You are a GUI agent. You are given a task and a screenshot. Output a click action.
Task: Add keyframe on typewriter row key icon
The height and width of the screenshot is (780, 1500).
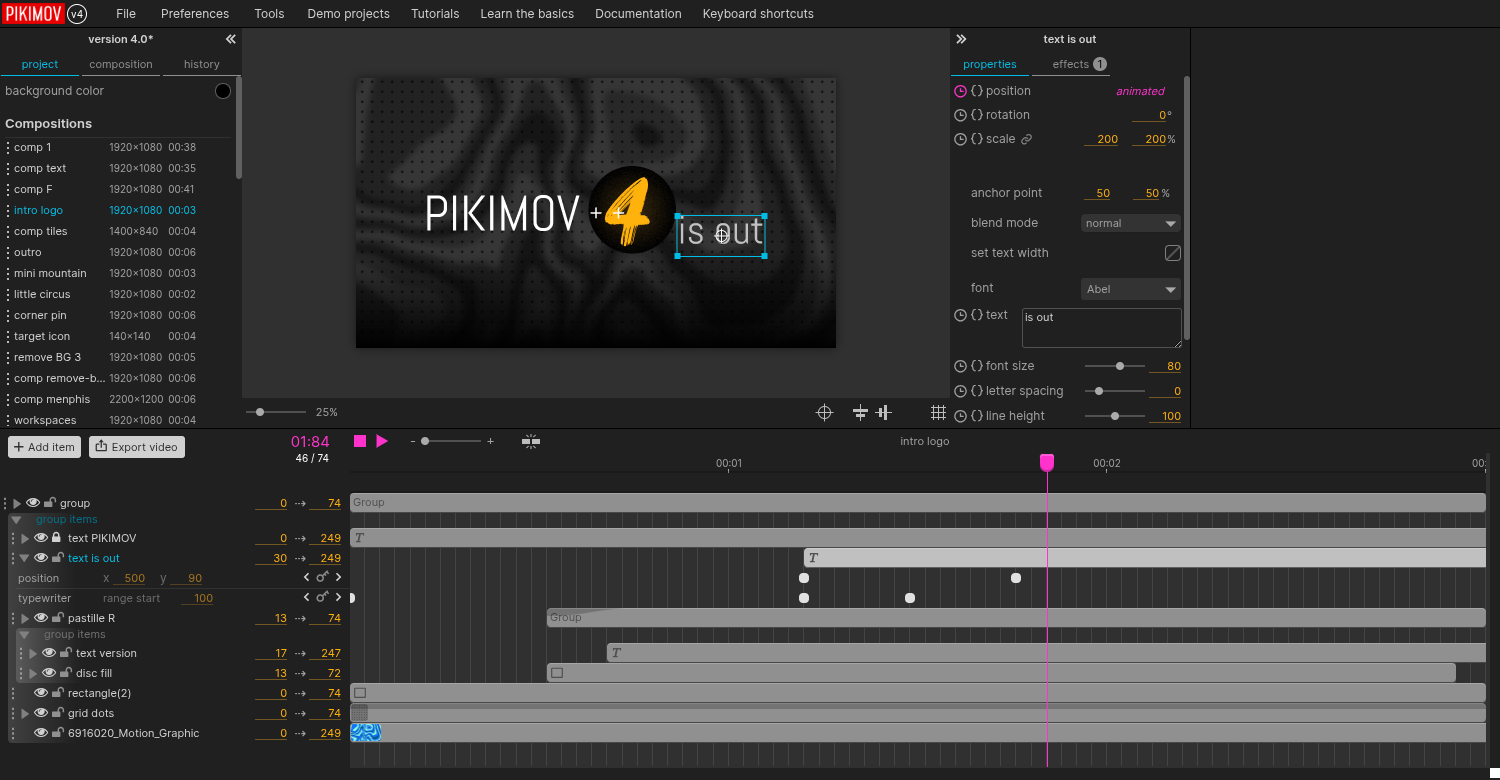click(322, 597)
